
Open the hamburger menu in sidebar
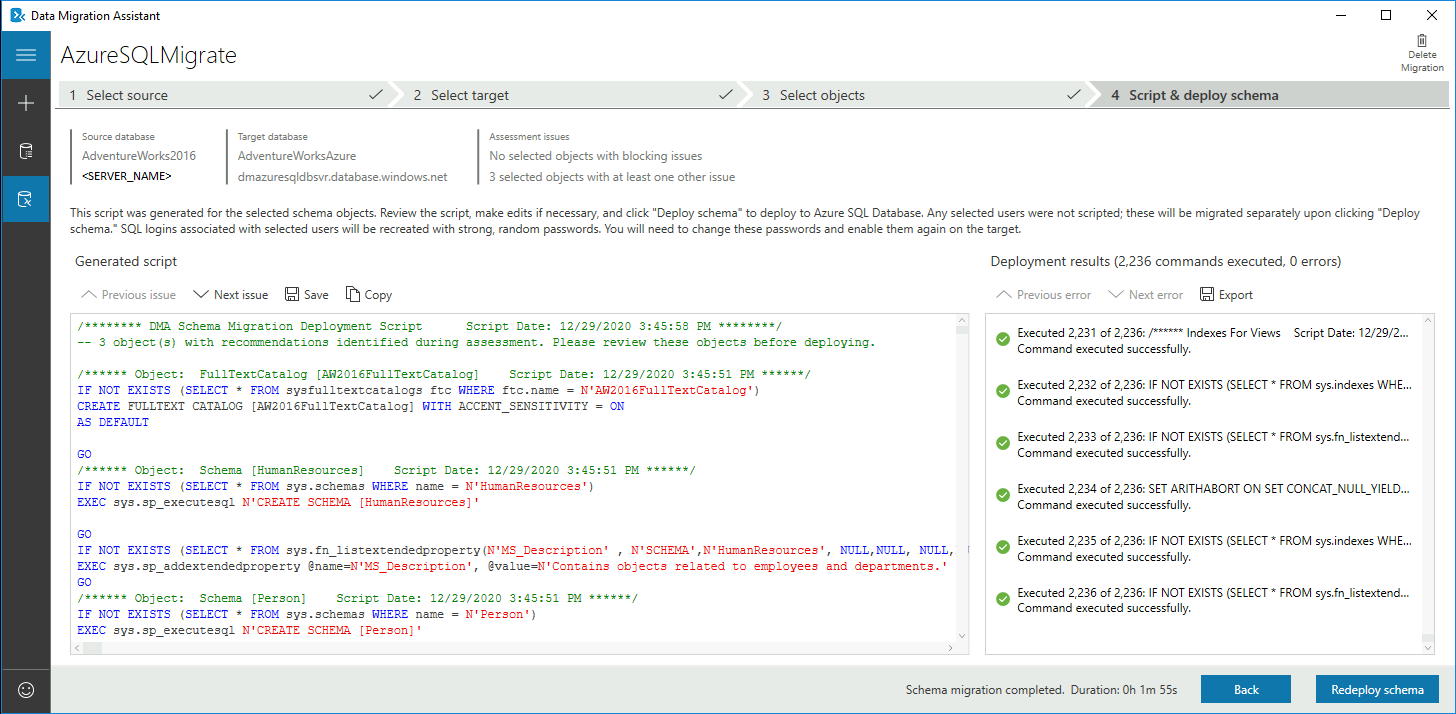[x=26, y=55]
